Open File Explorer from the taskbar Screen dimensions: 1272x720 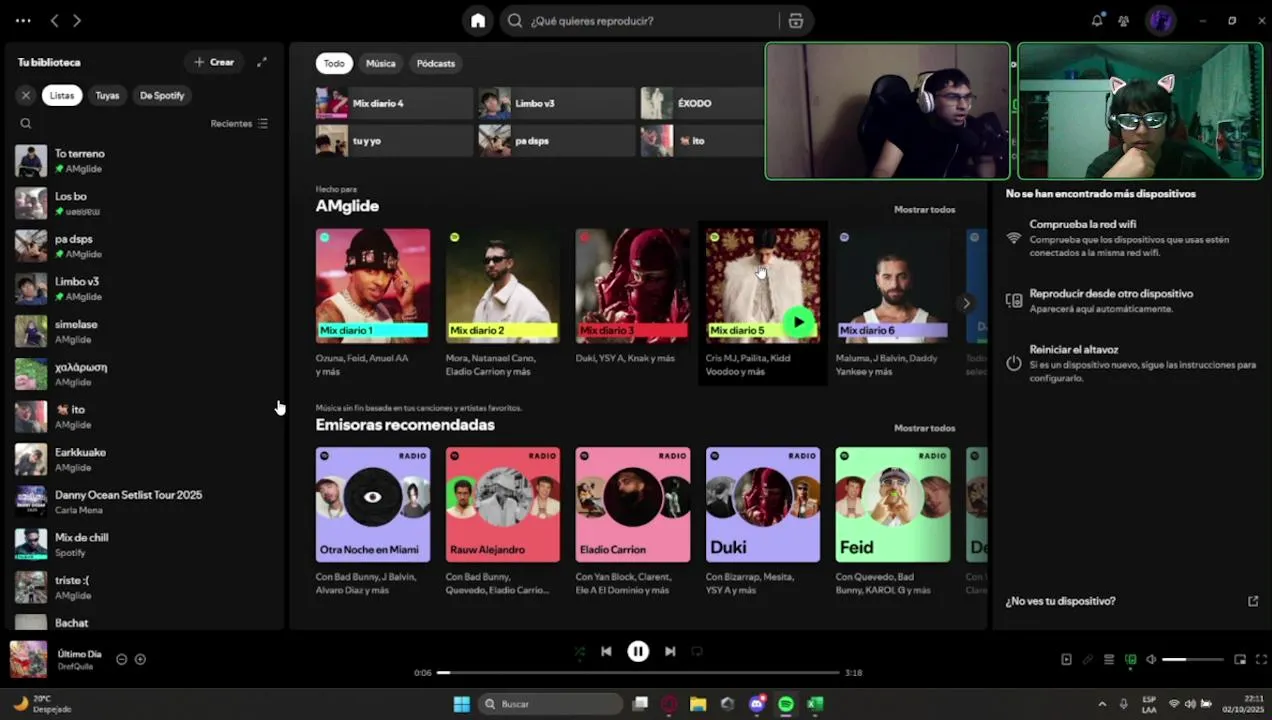698,704
